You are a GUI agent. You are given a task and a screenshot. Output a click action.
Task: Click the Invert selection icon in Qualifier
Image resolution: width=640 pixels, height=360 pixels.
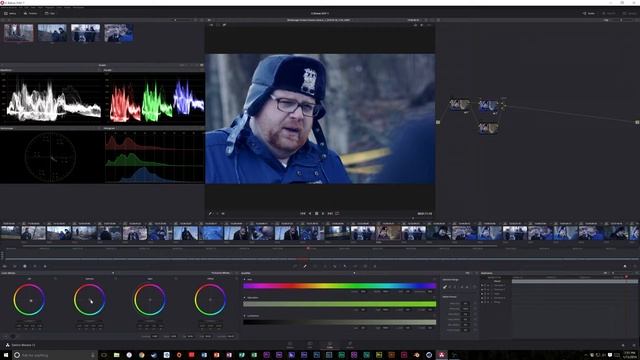[x=474, y=287]
